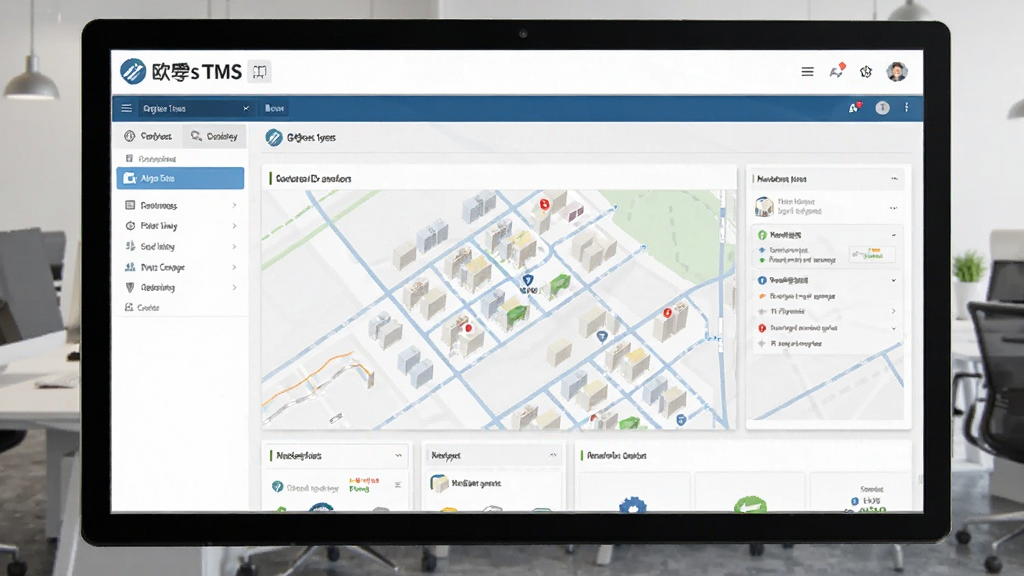Click the red alert icon in the right panel list
1024x576 pixels.
tap(762, 328)
